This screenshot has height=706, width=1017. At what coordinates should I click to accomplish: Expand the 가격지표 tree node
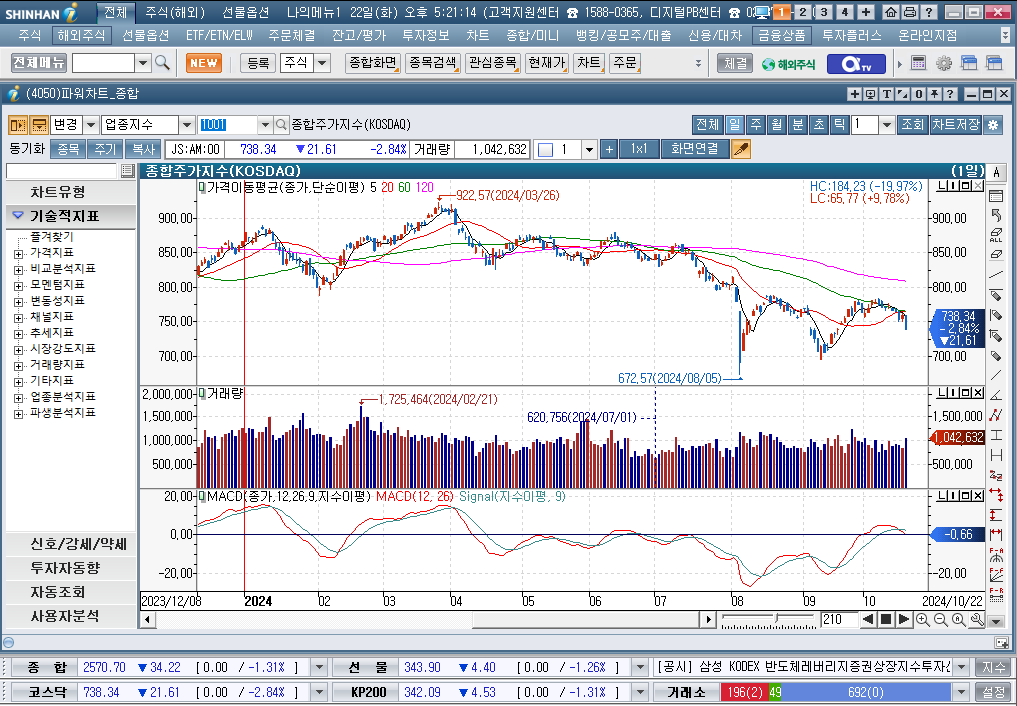click(19, 253)
